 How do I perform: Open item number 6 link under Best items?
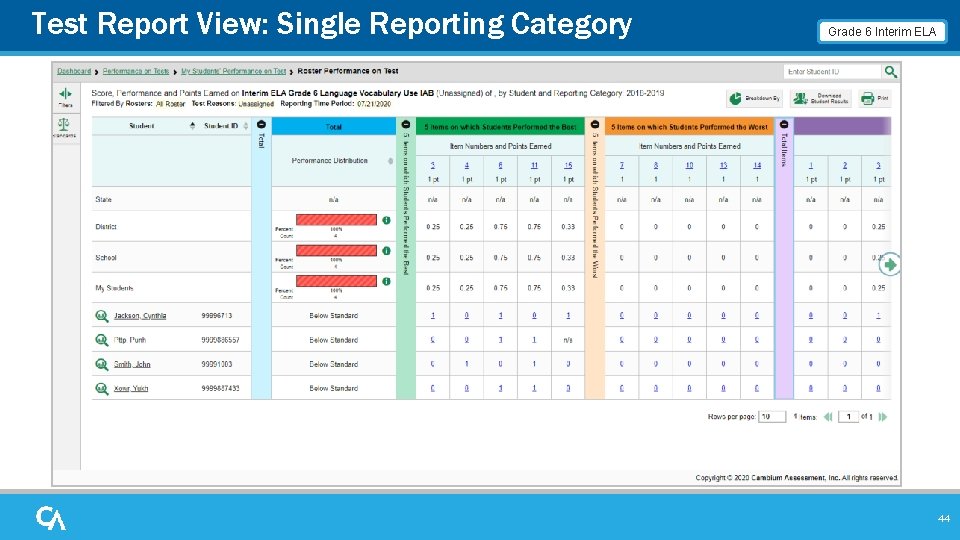500,165
